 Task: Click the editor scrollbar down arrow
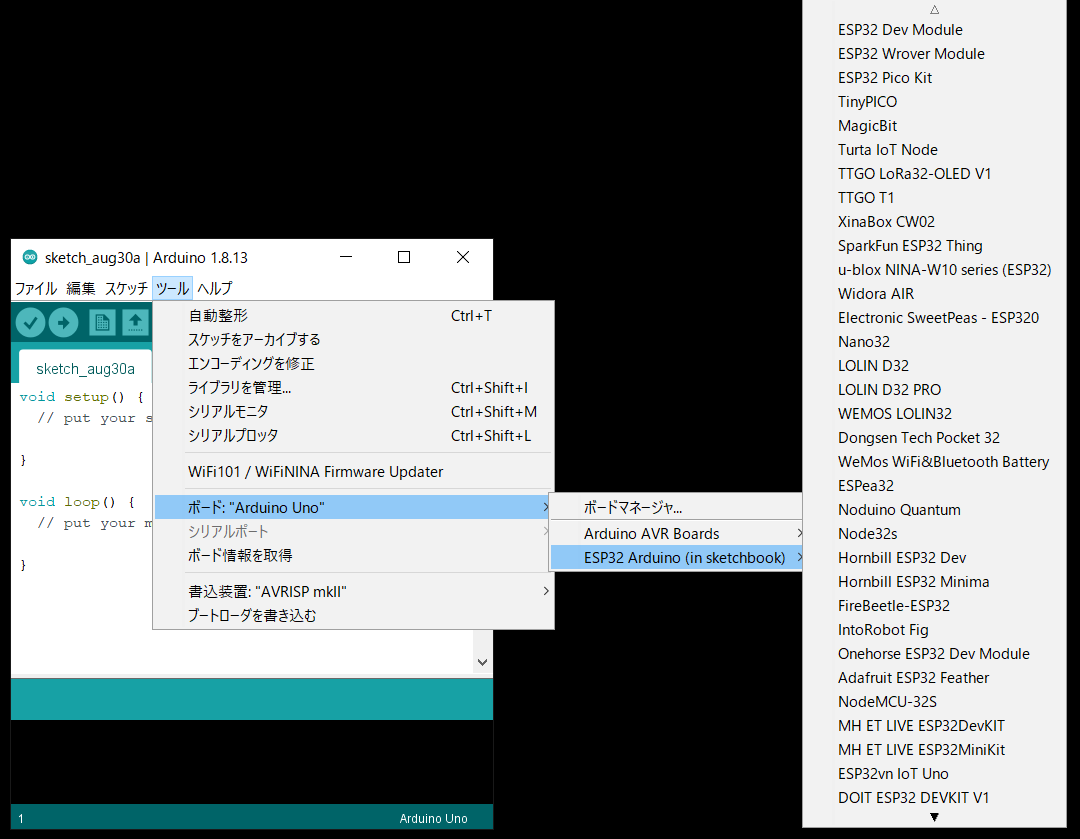point(482,662)
